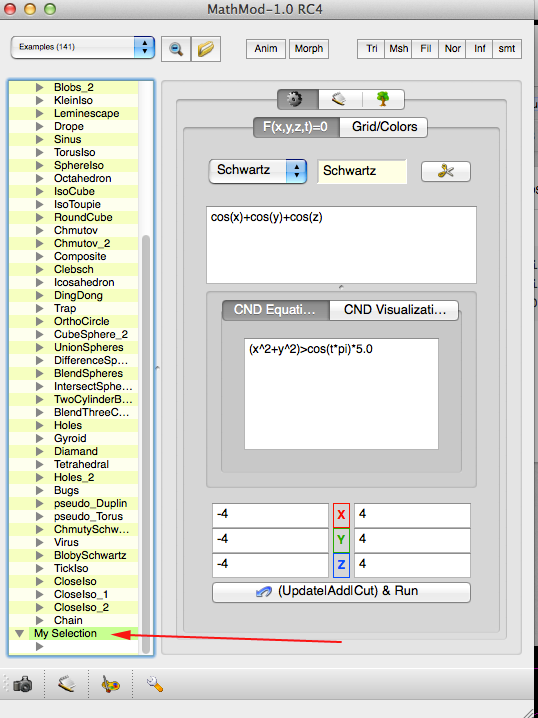538x718 pixels.
Task: Collapse the My Selection tree node
Action: point(19,634)
